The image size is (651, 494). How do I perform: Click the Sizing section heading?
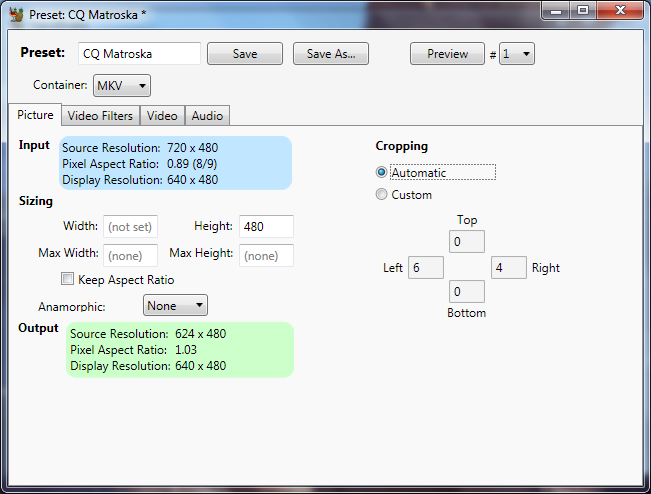tap(36, 201)
